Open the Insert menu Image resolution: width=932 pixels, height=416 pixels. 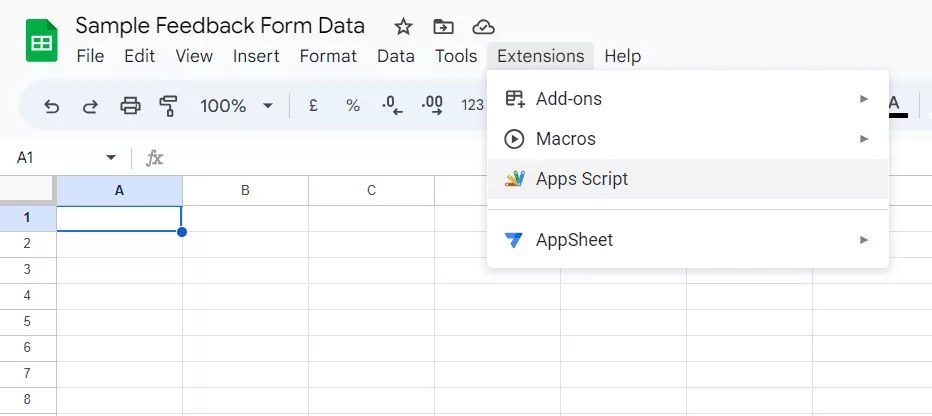(256, 56)
